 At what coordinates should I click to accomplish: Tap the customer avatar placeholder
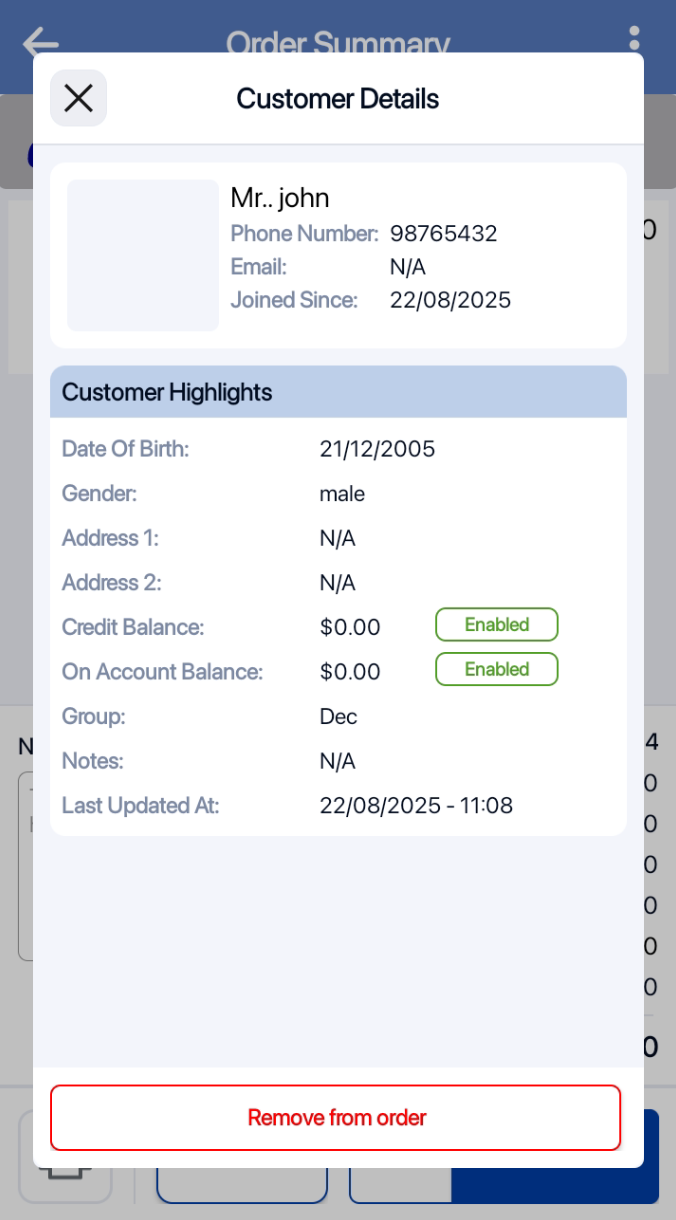143,255
